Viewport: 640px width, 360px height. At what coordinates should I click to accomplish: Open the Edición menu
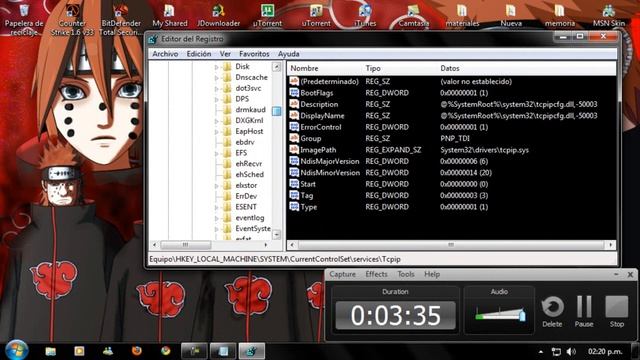click(x=199, y=54)
